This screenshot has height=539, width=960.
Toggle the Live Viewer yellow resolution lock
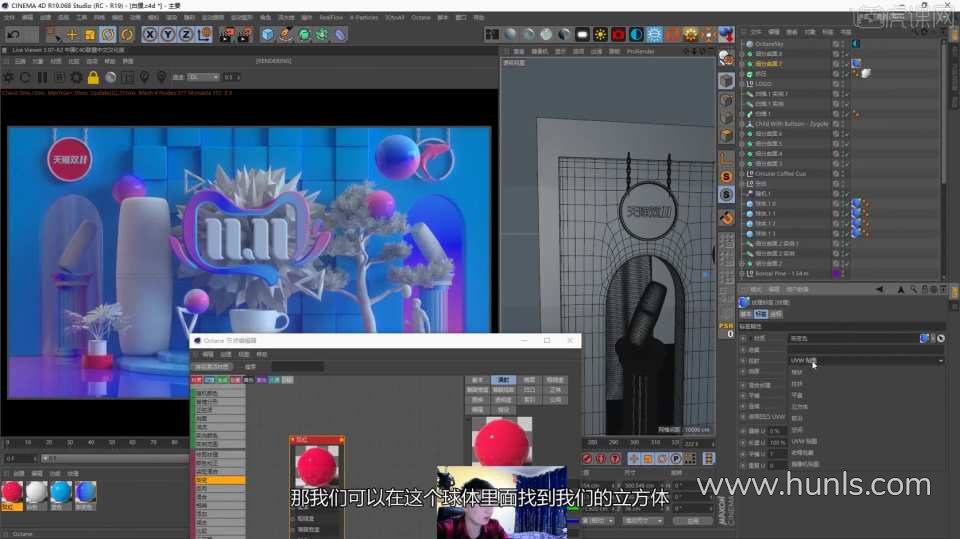(93, 77)
